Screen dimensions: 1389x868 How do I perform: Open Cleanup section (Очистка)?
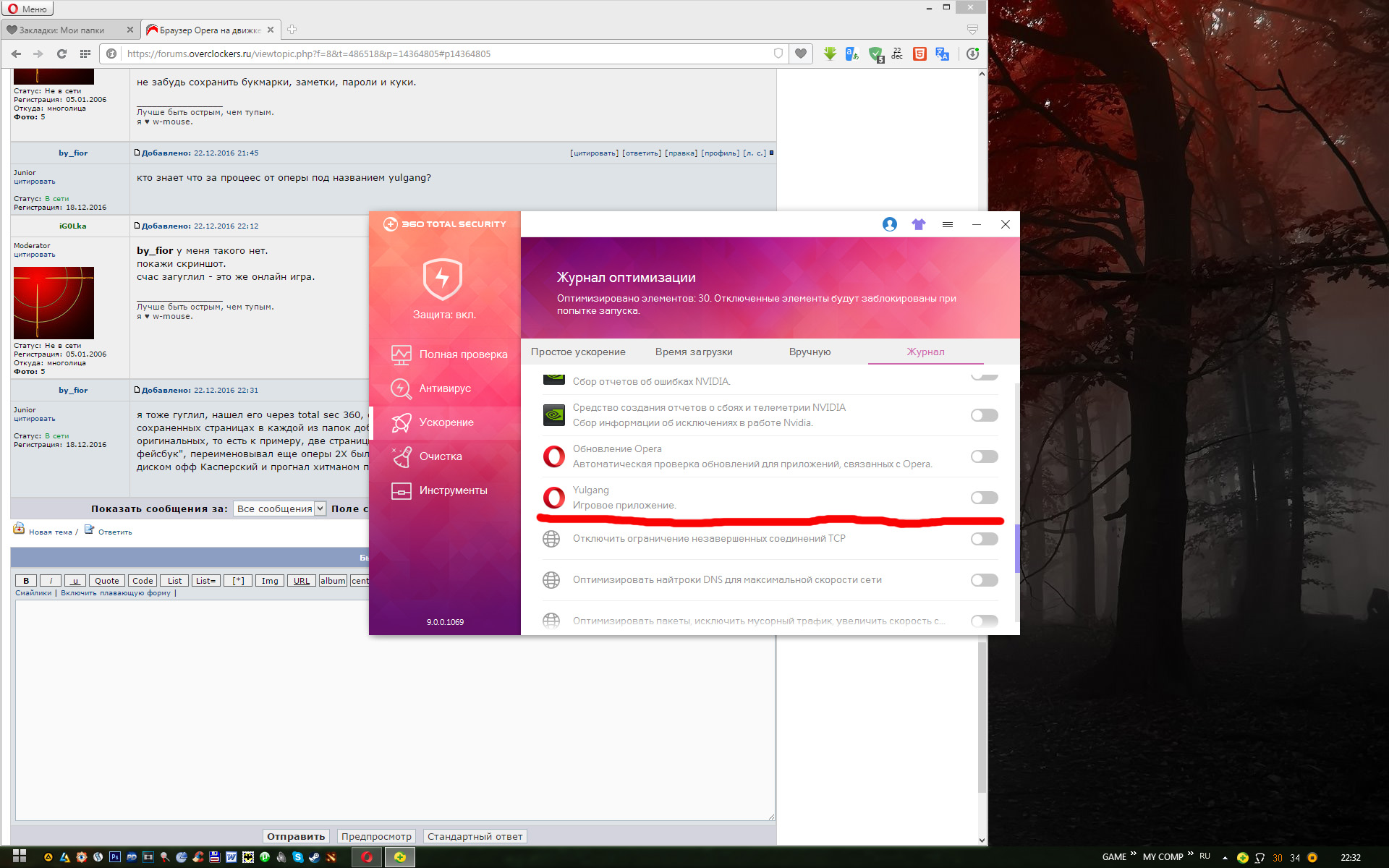440,456
